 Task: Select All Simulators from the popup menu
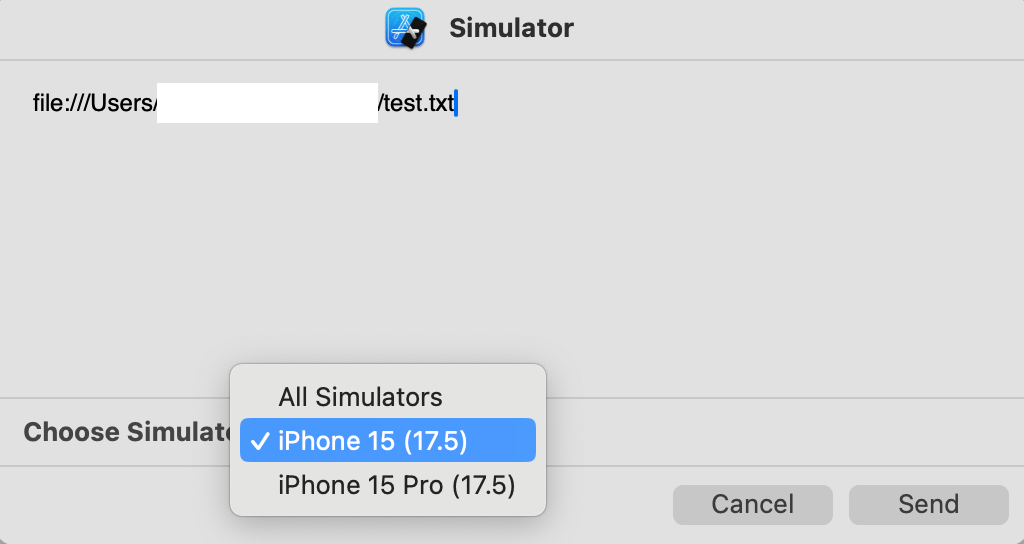pos(360,397)
